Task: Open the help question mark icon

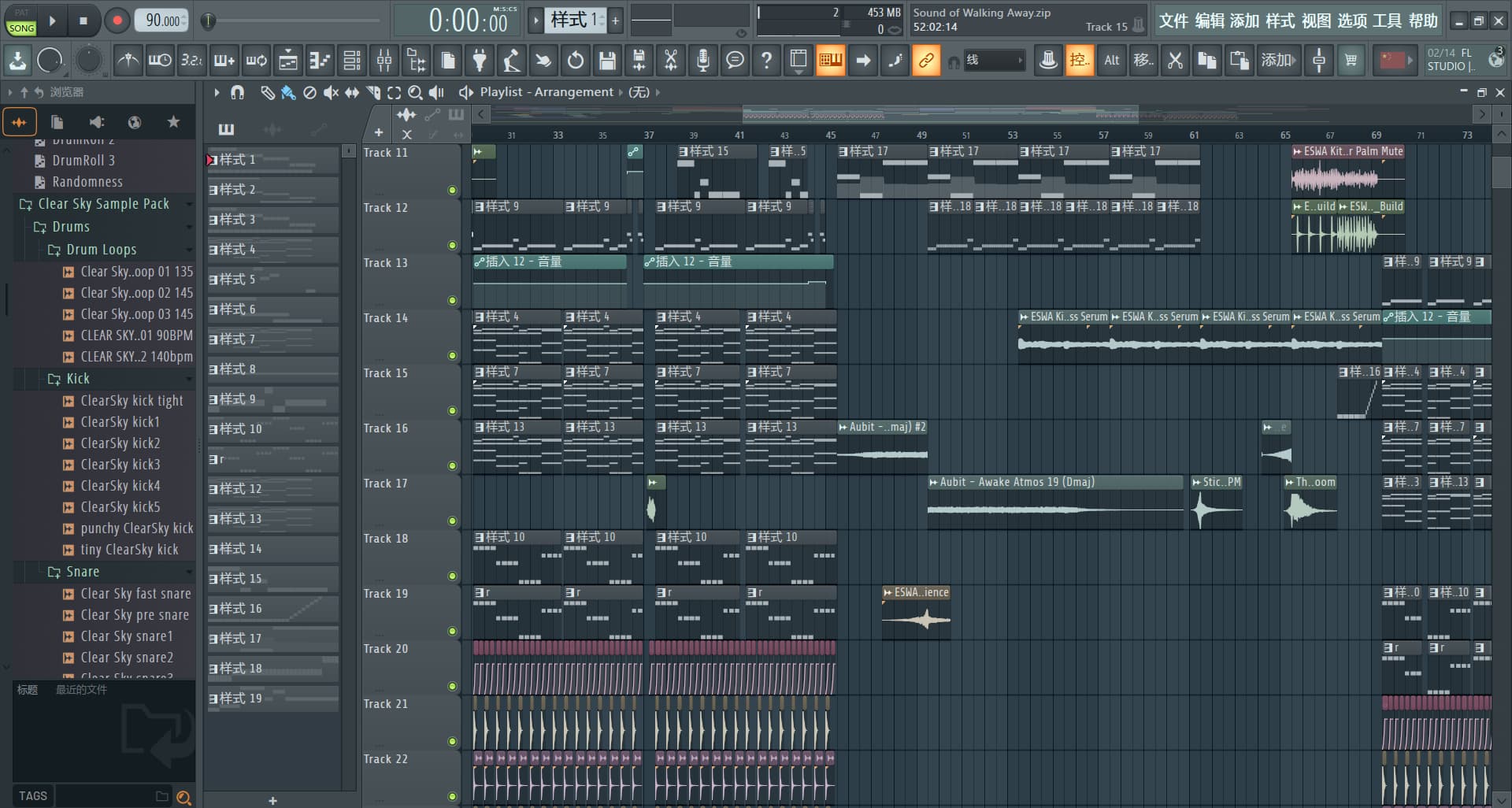Action: click(x=766, y=60)
